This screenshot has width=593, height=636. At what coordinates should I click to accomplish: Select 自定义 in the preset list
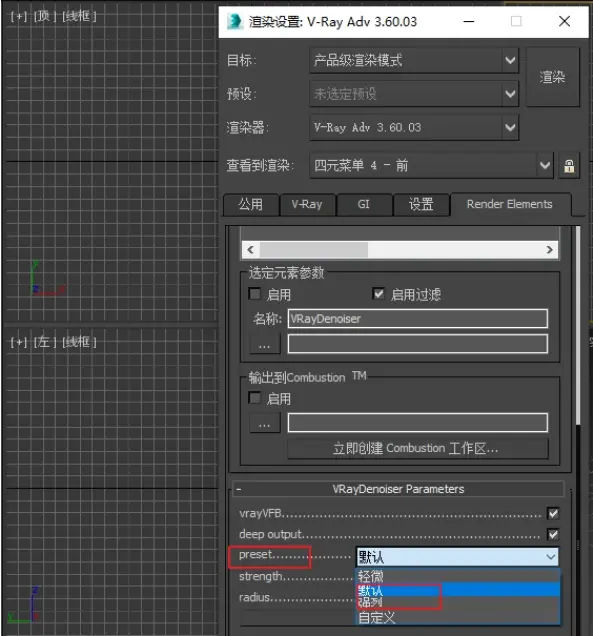(x=458, y=617)
